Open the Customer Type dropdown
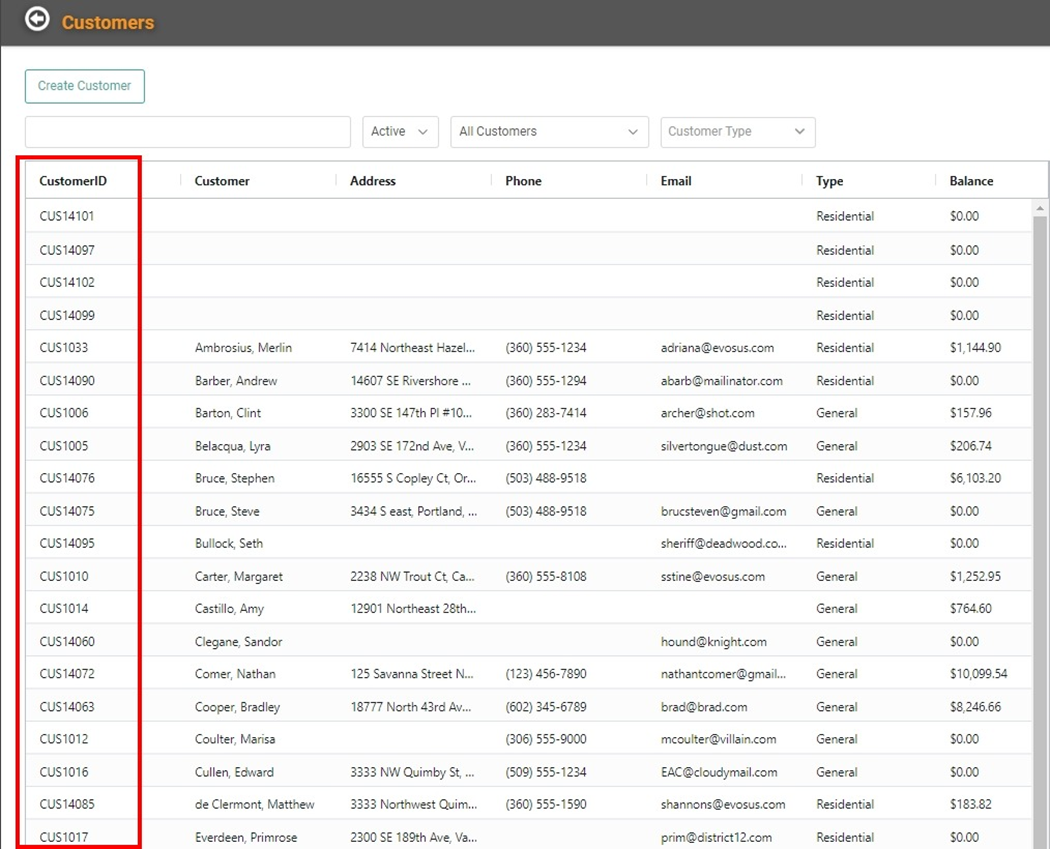This screenshot has width=1050, height=849. click(737, 132)
